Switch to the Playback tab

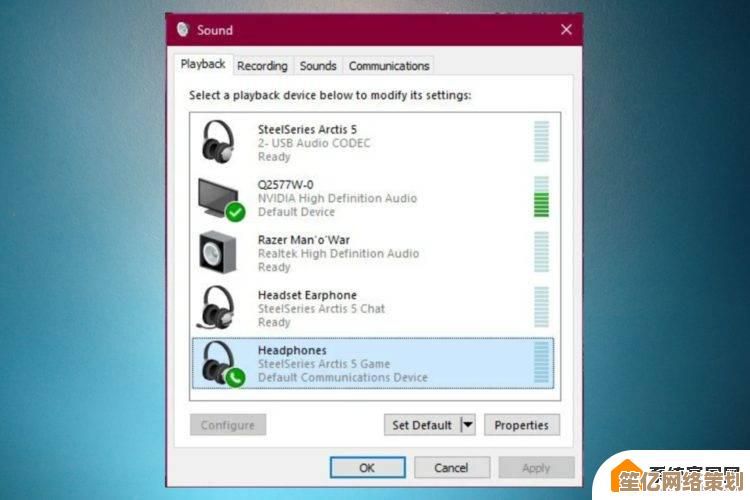[203, 64]
